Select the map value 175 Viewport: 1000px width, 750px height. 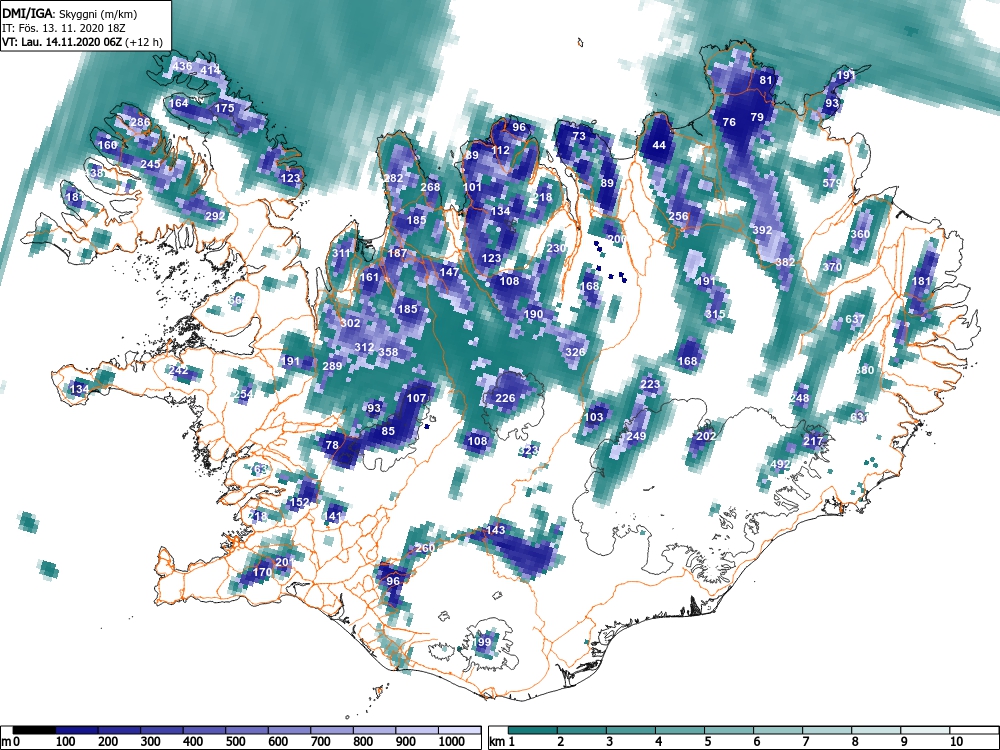click(224, 108)
